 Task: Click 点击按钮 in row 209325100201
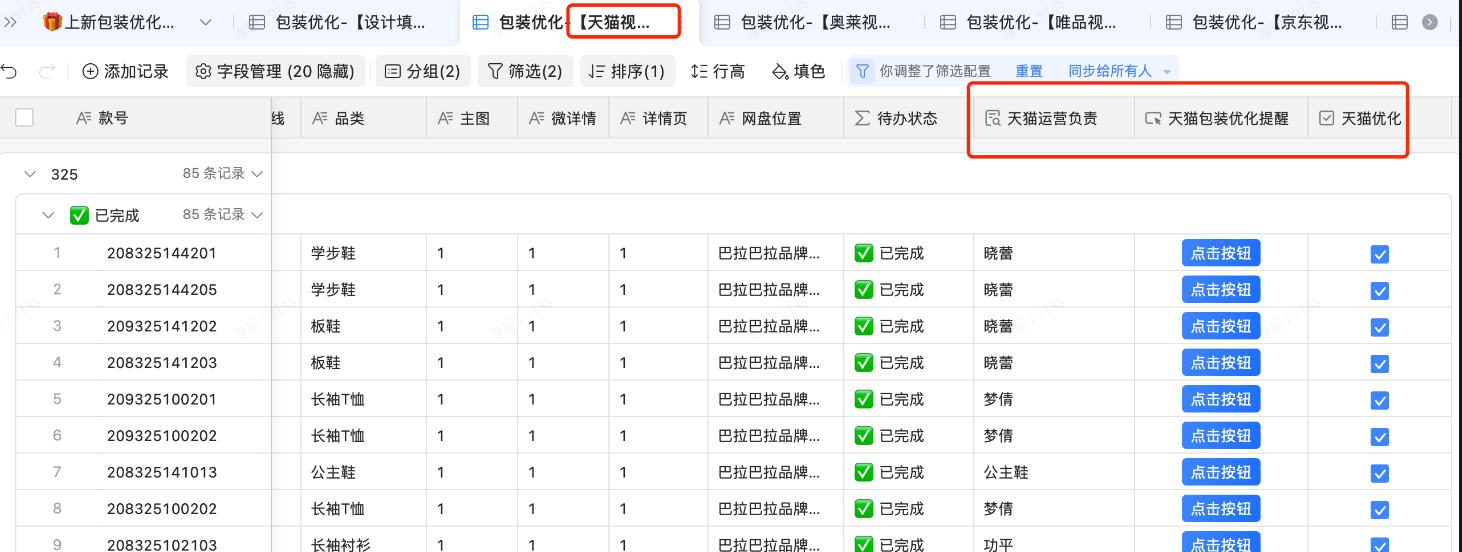click(1221, 399)
